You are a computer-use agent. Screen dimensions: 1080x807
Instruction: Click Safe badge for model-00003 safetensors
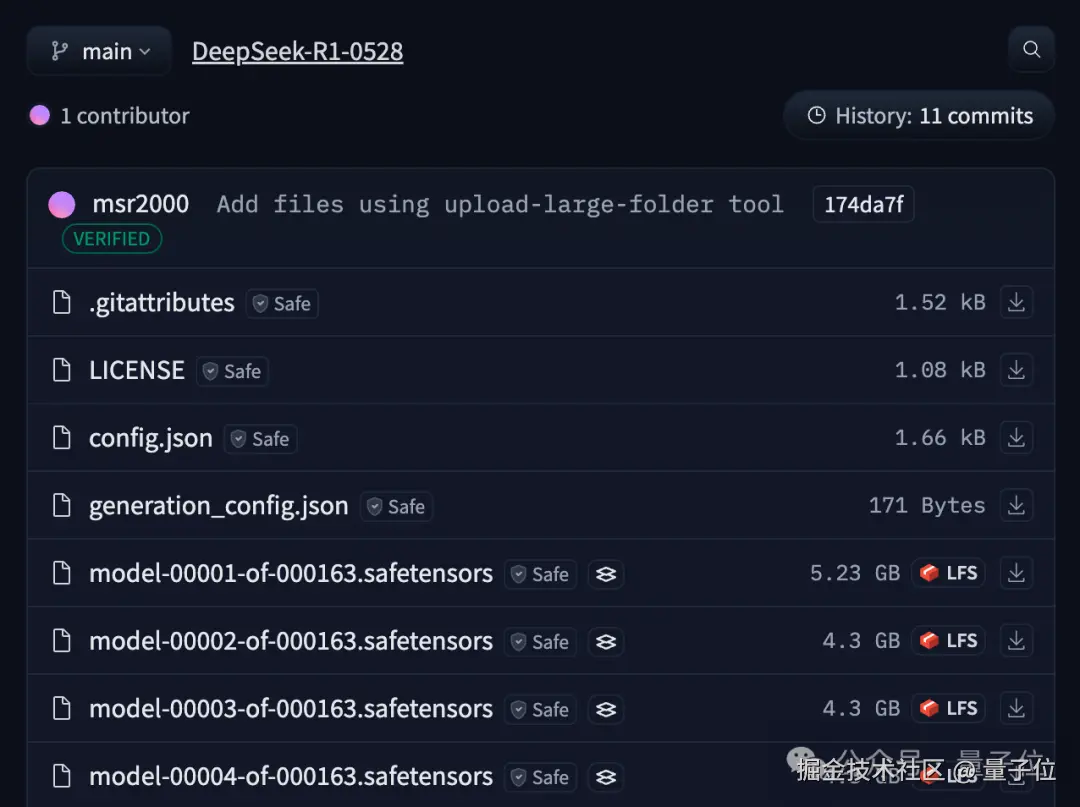click(x=541, y=709)
